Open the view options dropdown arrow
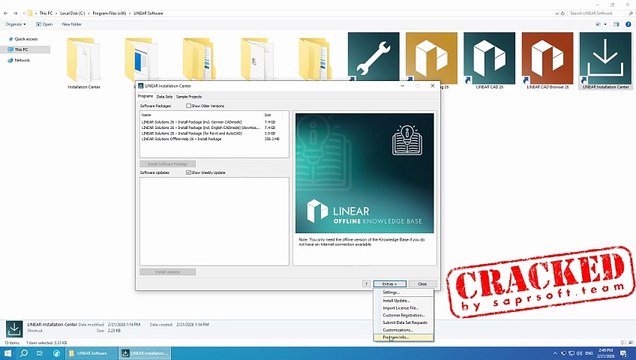Image resolution: width=636 pixels, height=360 pixels. [605, 24]
